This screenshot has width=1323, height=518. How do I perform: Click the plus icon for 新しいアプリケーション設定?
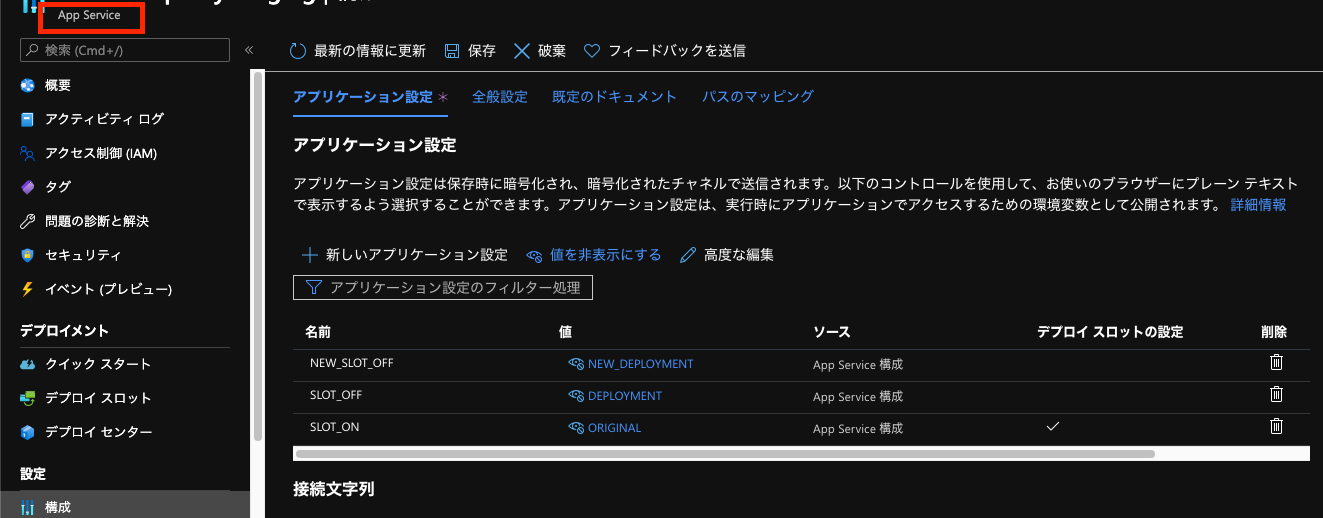[310, 255]
